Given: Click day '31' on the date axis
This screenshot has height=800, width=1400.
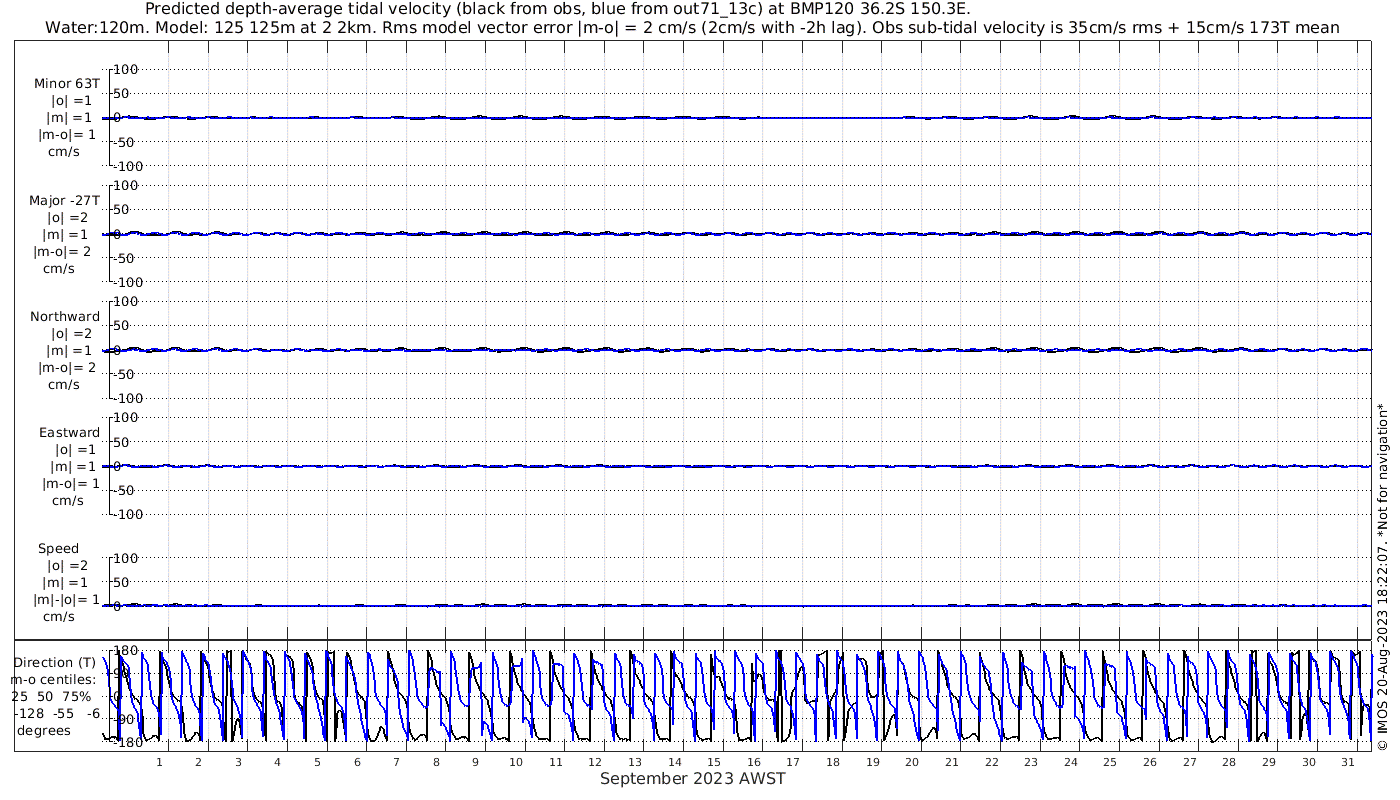Looking at the screenshot, I should point(1348,762).
